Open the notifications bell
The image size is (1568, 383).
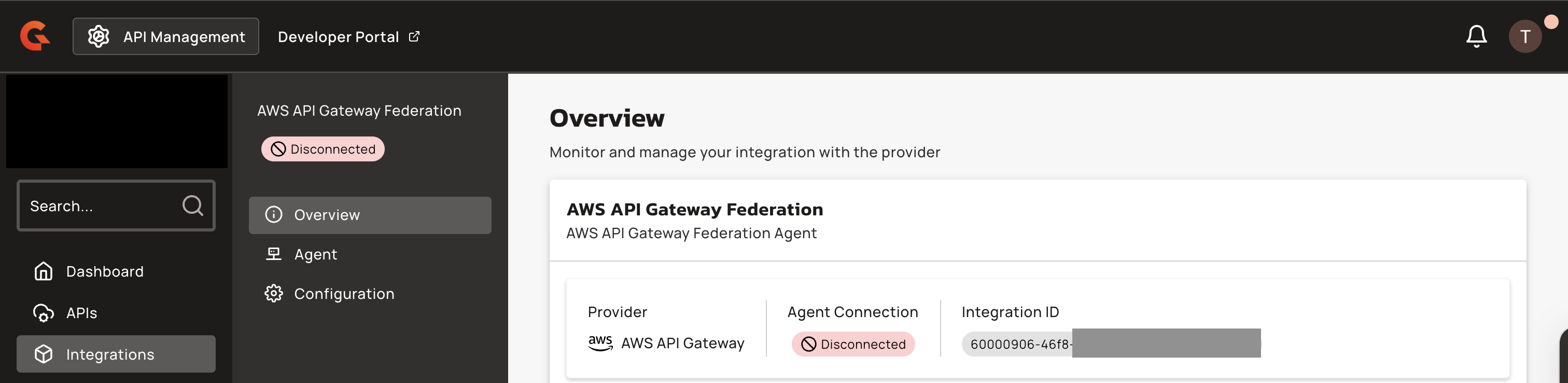(x=1476, y=36)
